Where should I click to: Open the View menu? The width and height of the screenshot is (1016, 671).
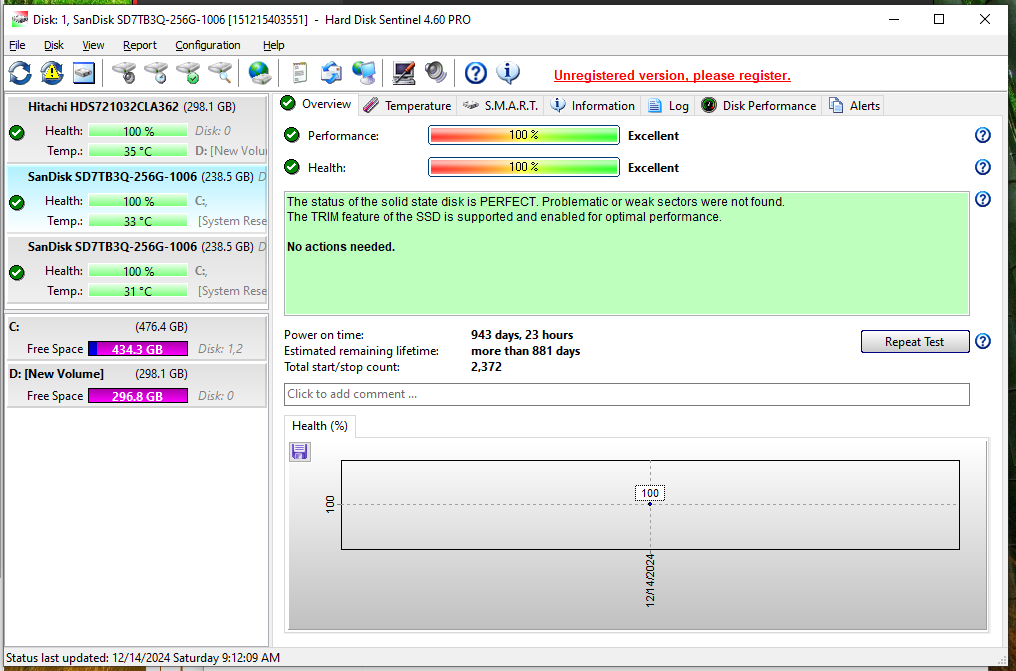(93, 45)
